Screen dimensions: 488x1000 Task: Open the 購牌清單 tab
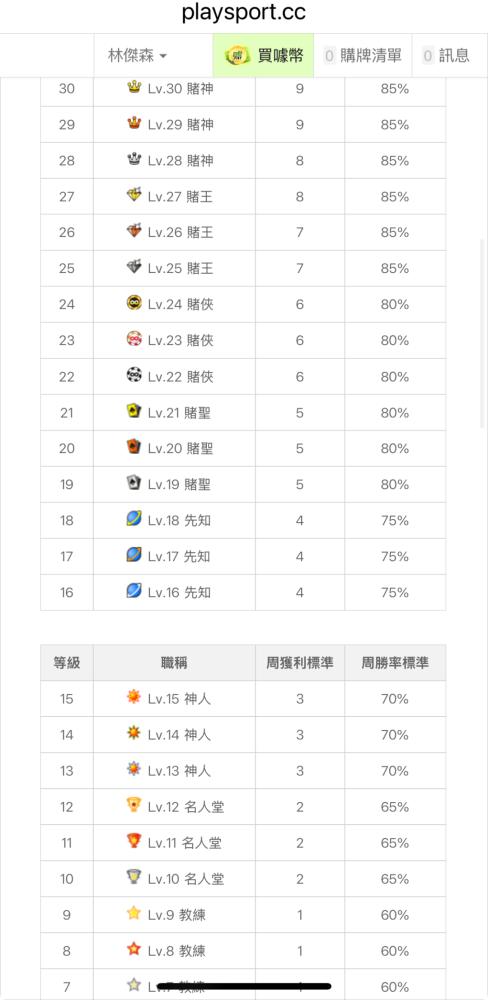click(363, 56)
